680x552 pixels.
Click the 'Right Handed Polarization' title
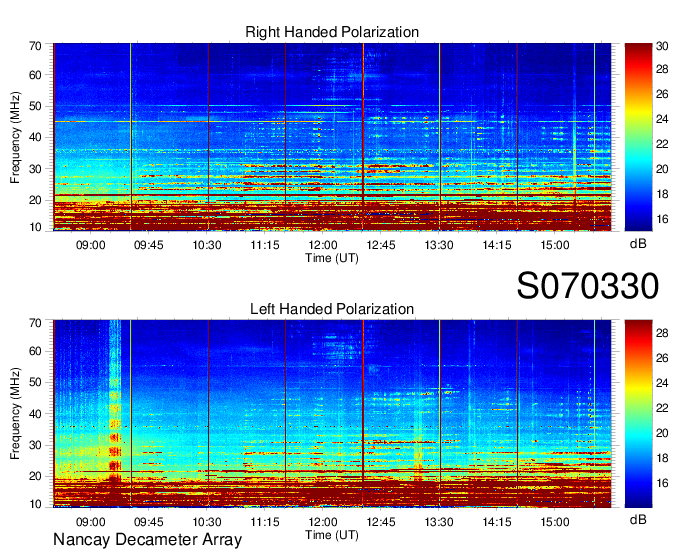coord(332,32)
